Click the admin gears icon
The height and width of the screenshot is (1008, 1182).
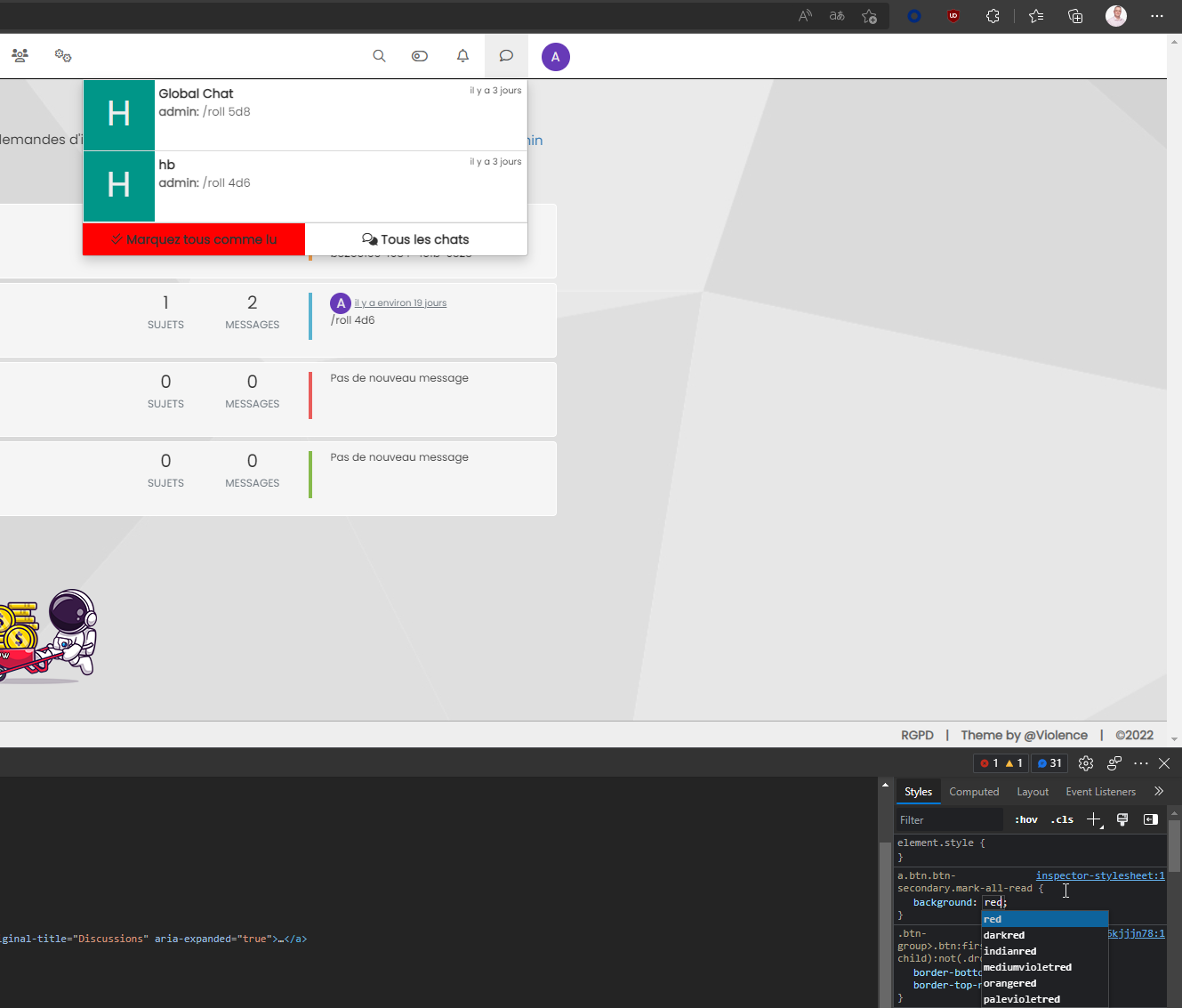(x=63, y=56)
